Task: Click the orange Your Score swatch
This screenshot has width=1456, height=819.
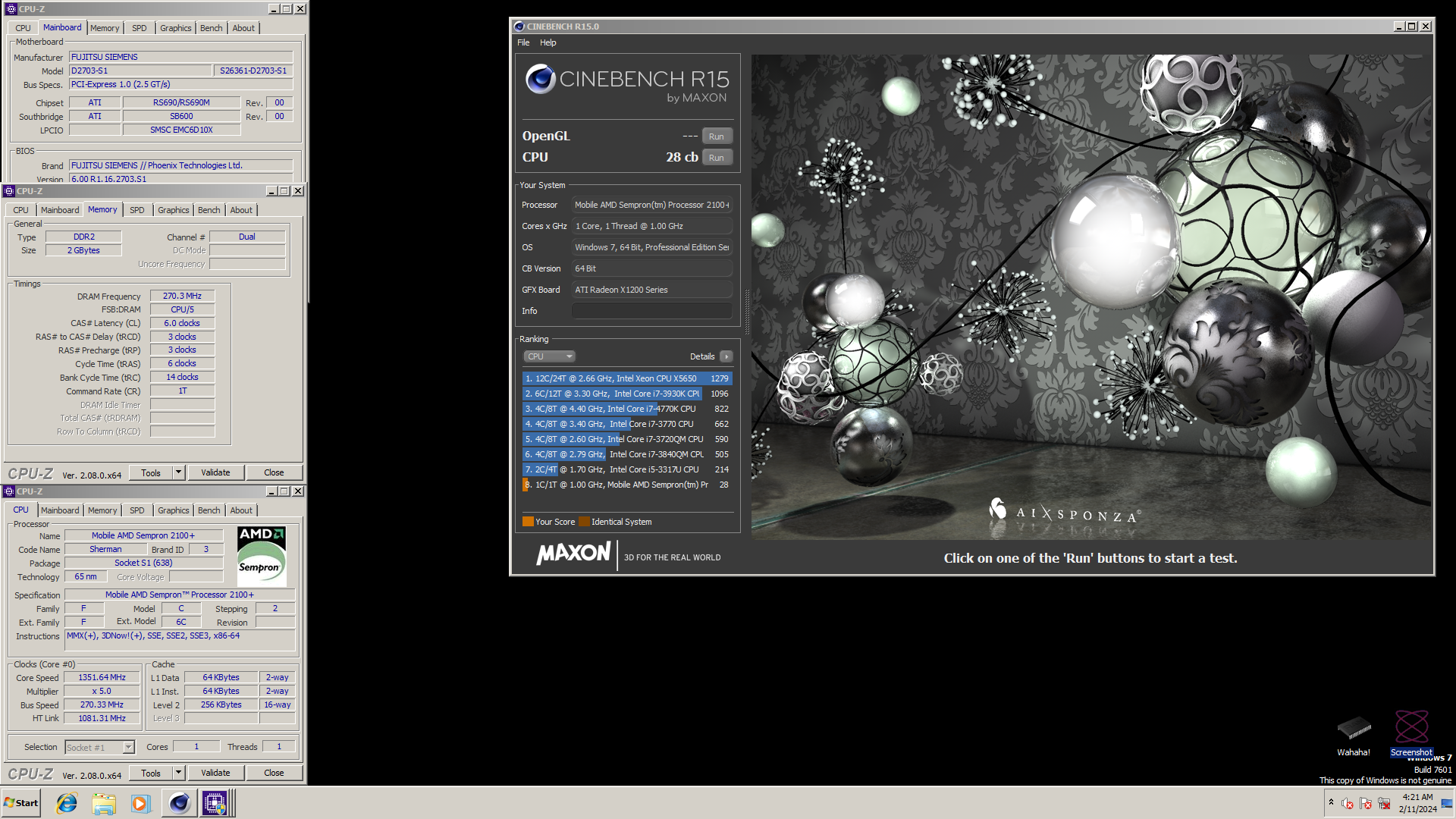Action: [x=528, y=522]
